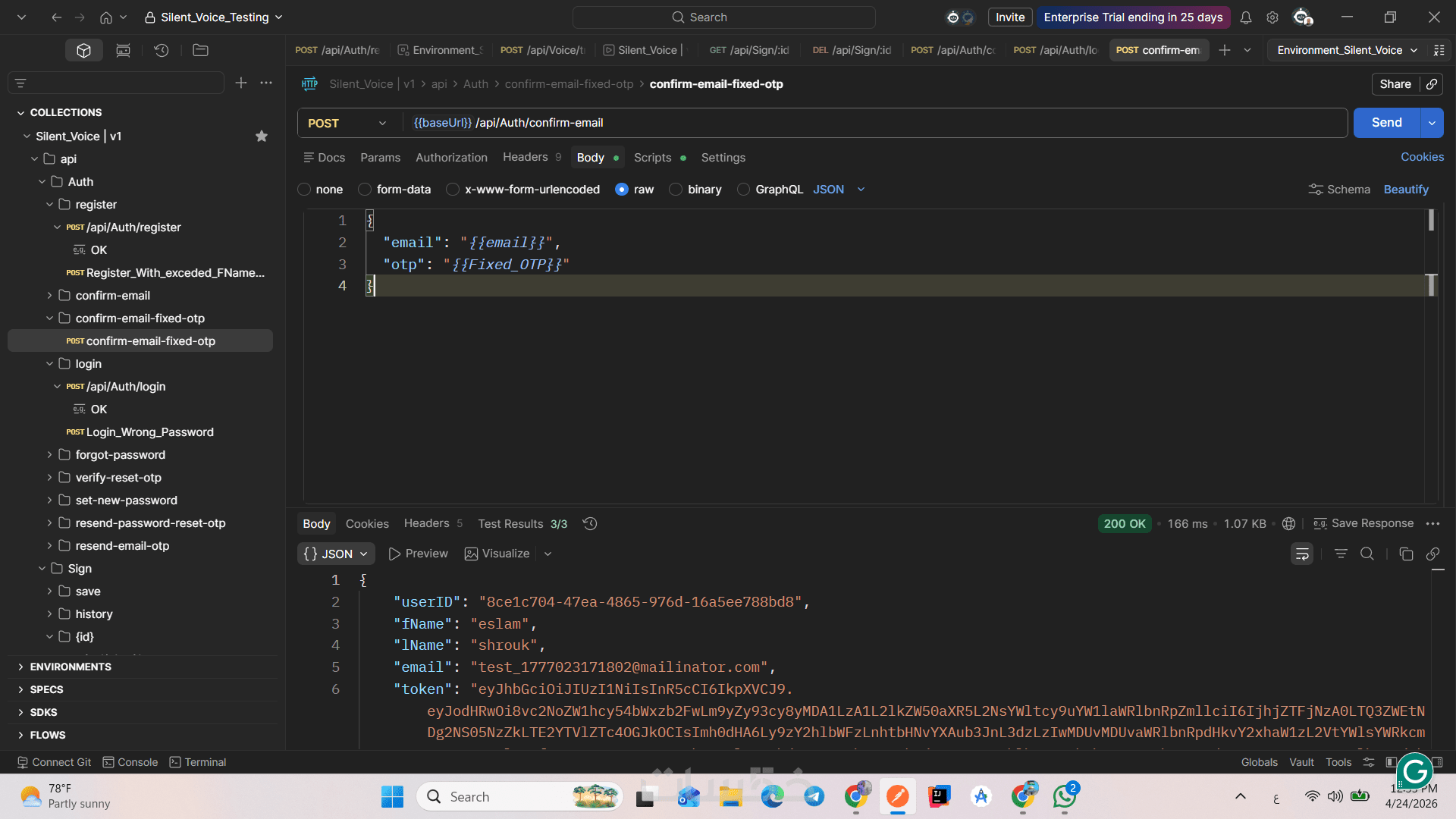Click the Beautify link
The image size is (1456, 819).
(1405, 190)
